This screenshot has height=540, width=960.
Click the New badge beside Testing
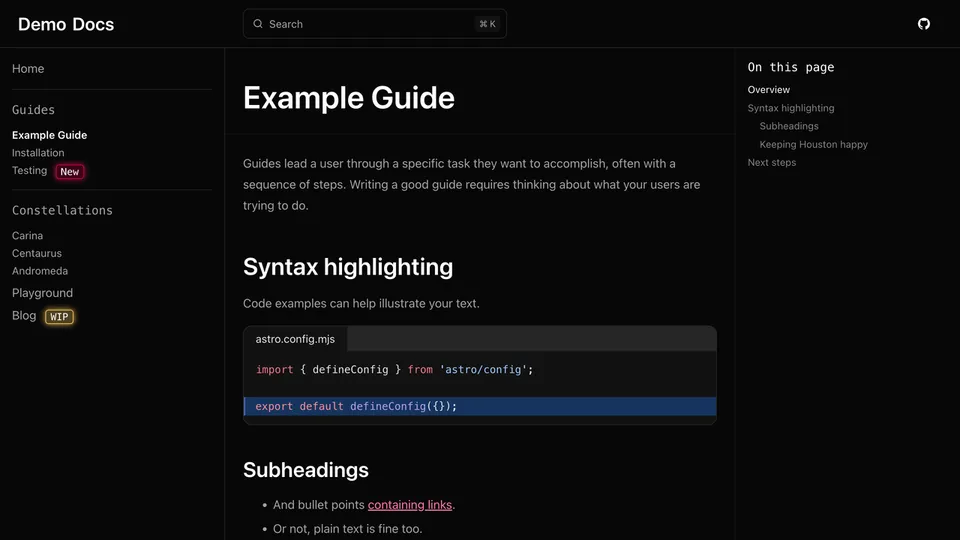coord(69,172)
